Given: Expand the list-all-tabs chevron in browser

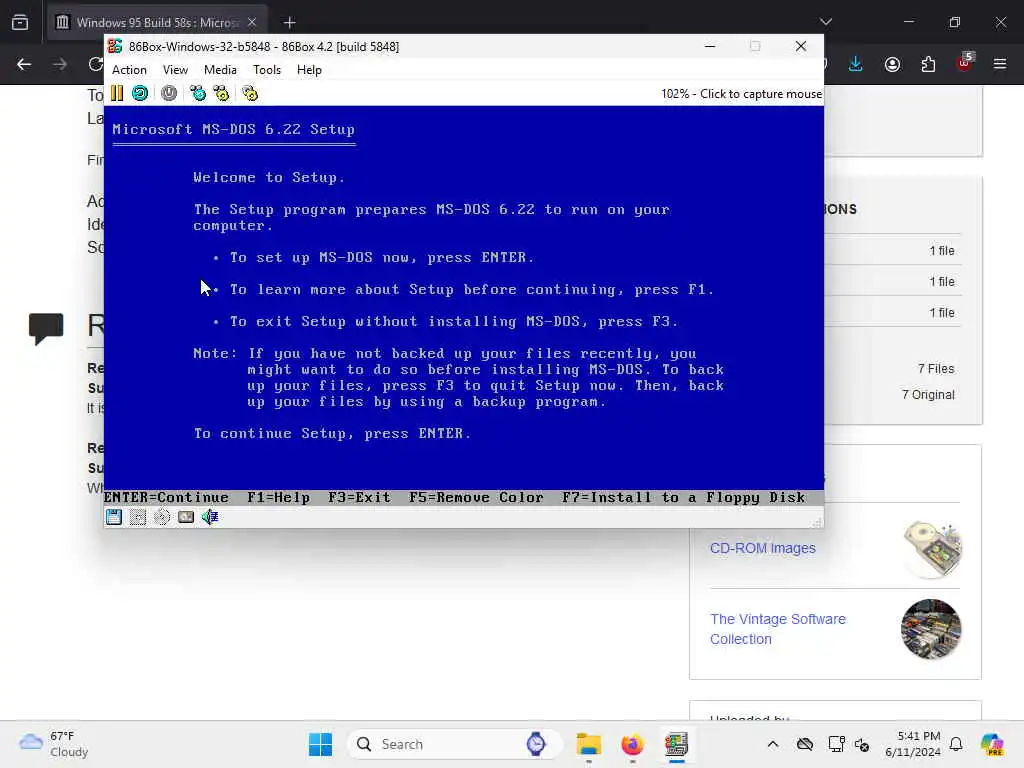Looking at the screenshot, I should pos(826,22).
